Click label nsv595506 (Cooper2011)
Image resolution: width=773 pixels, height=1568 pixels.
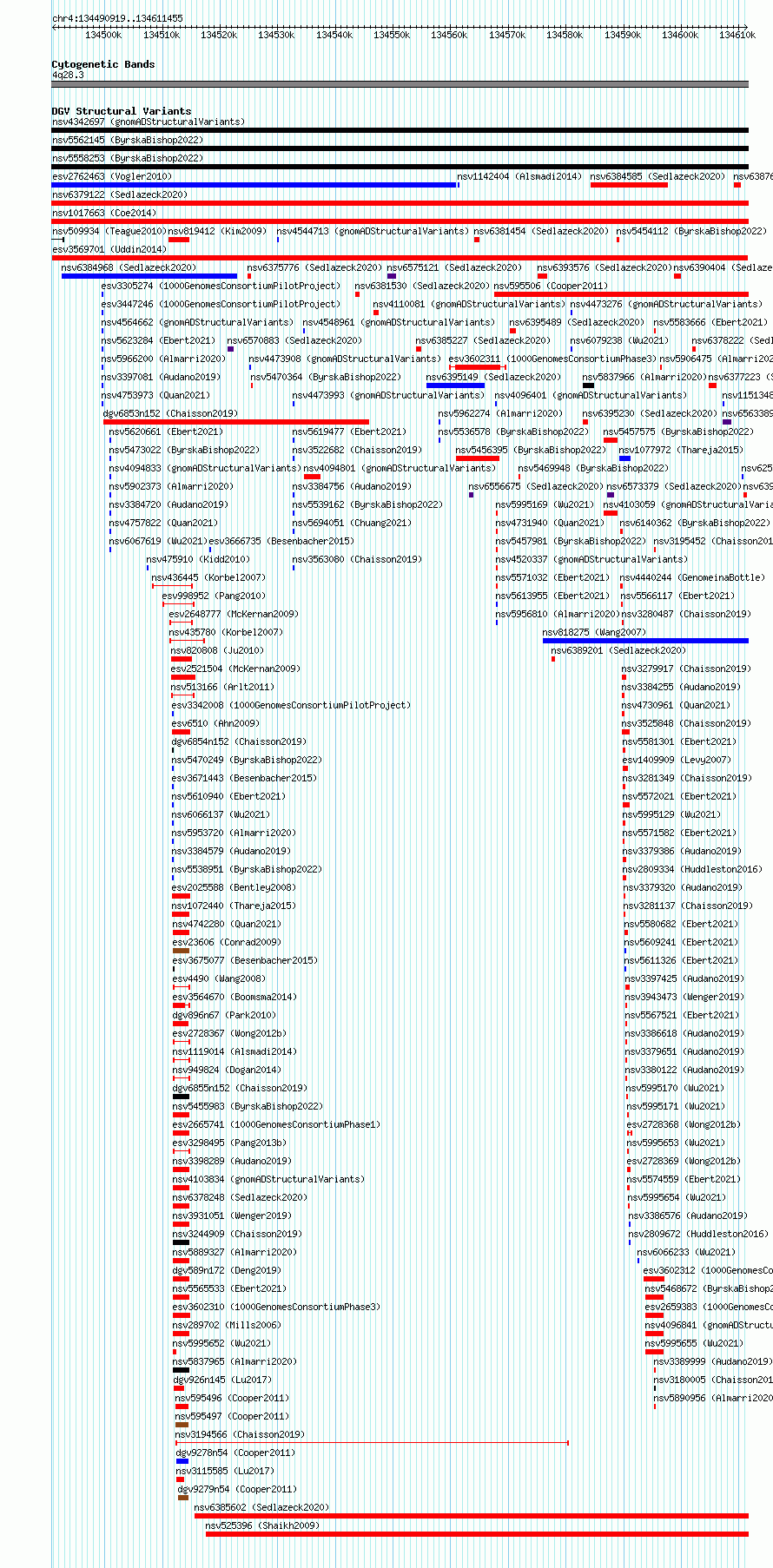click(552, 286)
